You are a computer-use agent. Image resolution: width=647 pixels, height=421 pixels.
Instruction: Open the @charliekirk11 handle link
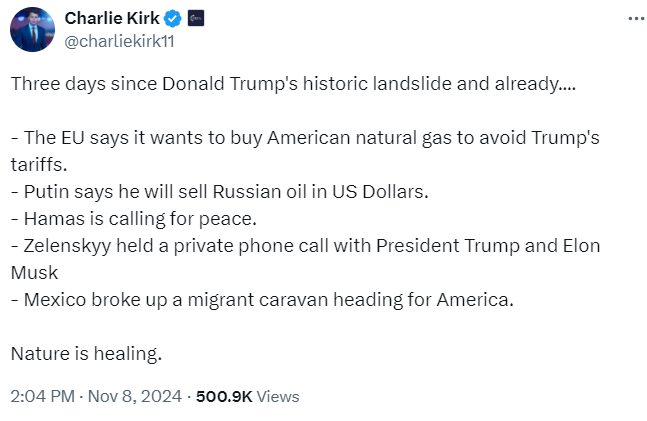click(119, 40)
